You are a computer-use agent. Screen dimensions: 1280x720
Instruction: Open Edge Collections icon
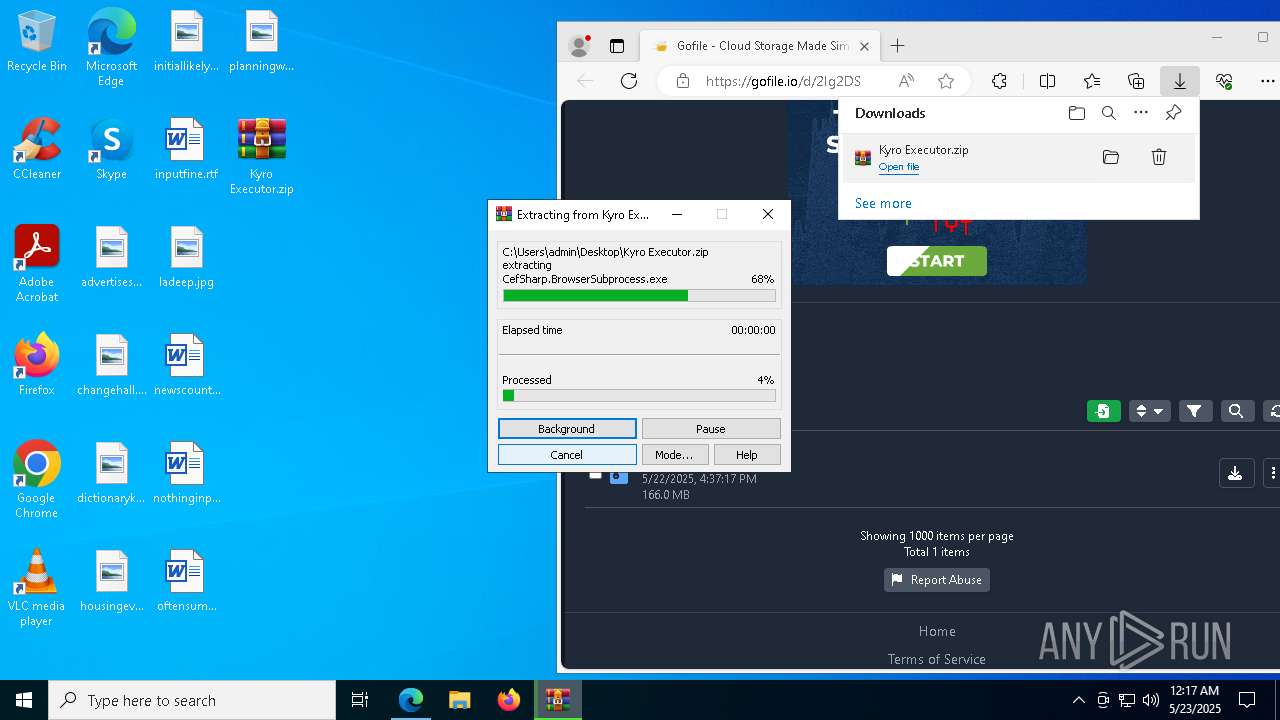tap(1136, 81)
